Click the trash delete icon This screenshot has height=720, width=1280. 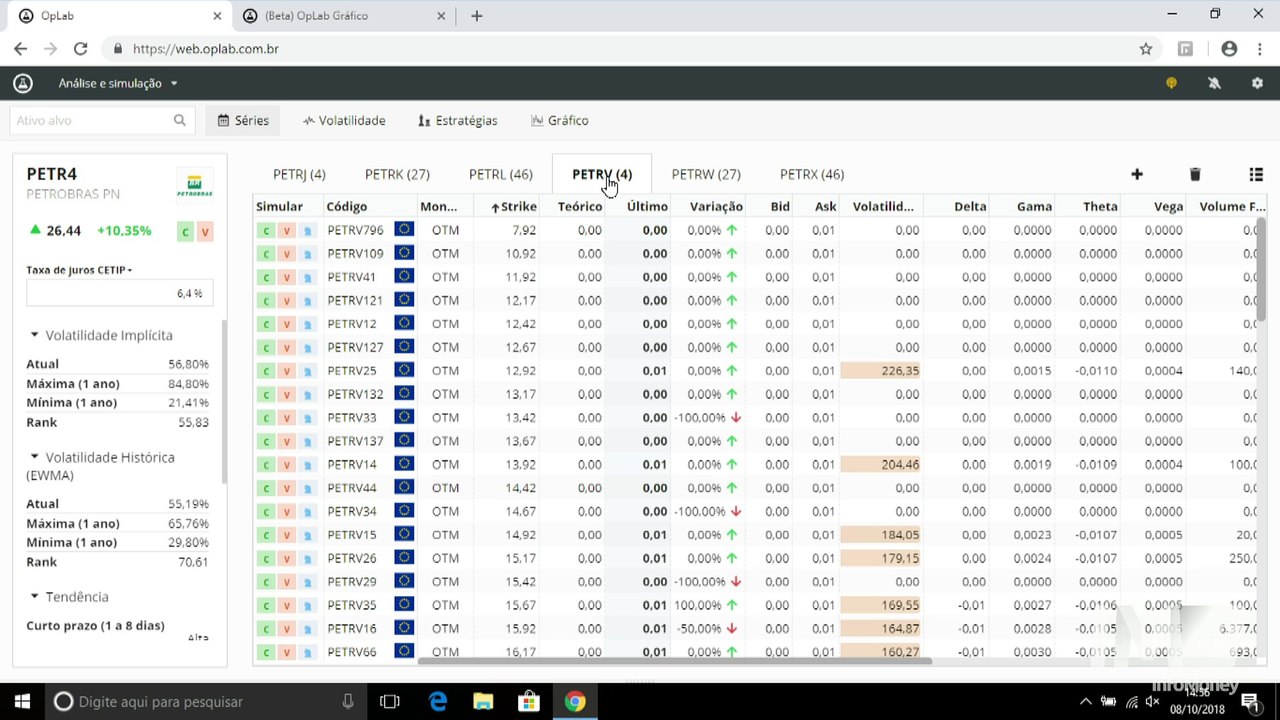(x=1194, y=174)
